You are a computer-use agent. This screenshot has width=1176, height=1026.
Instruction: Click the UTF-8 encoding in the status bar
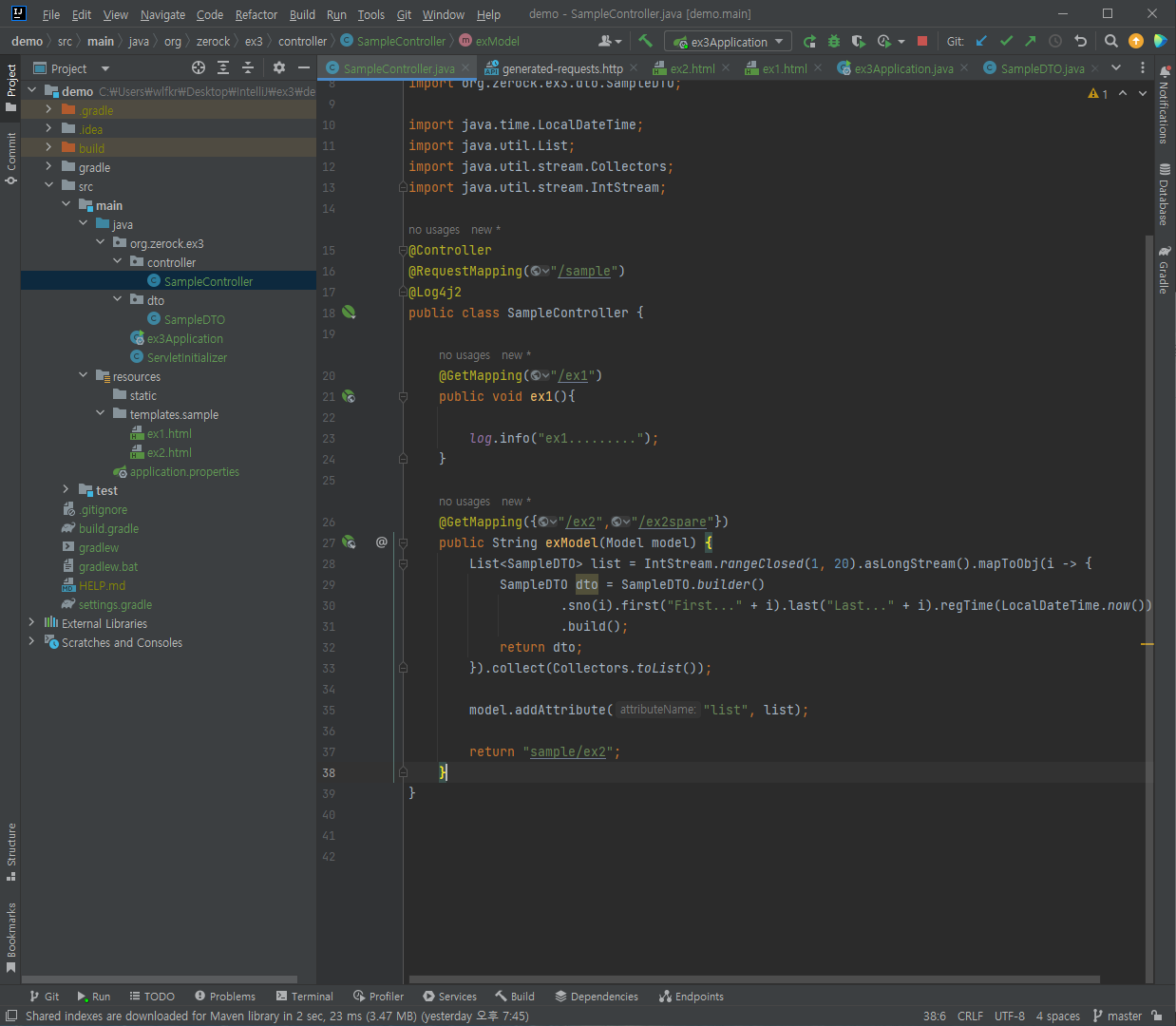pos(1010,1016)
